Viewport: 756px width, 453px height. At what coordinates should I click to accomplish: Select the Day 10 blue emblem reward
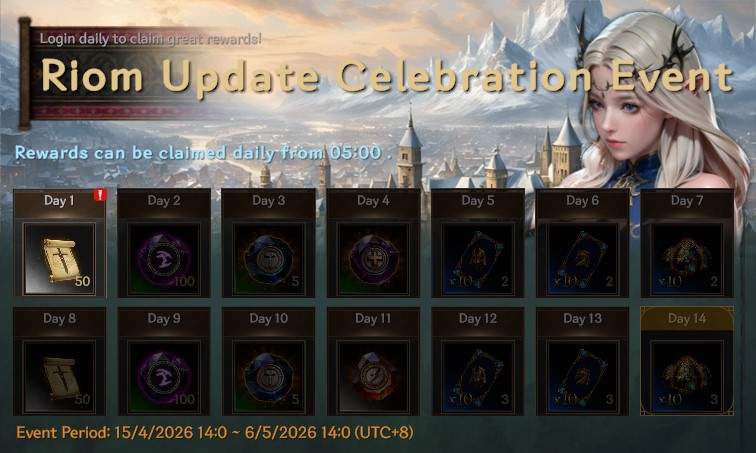(269, 377)
